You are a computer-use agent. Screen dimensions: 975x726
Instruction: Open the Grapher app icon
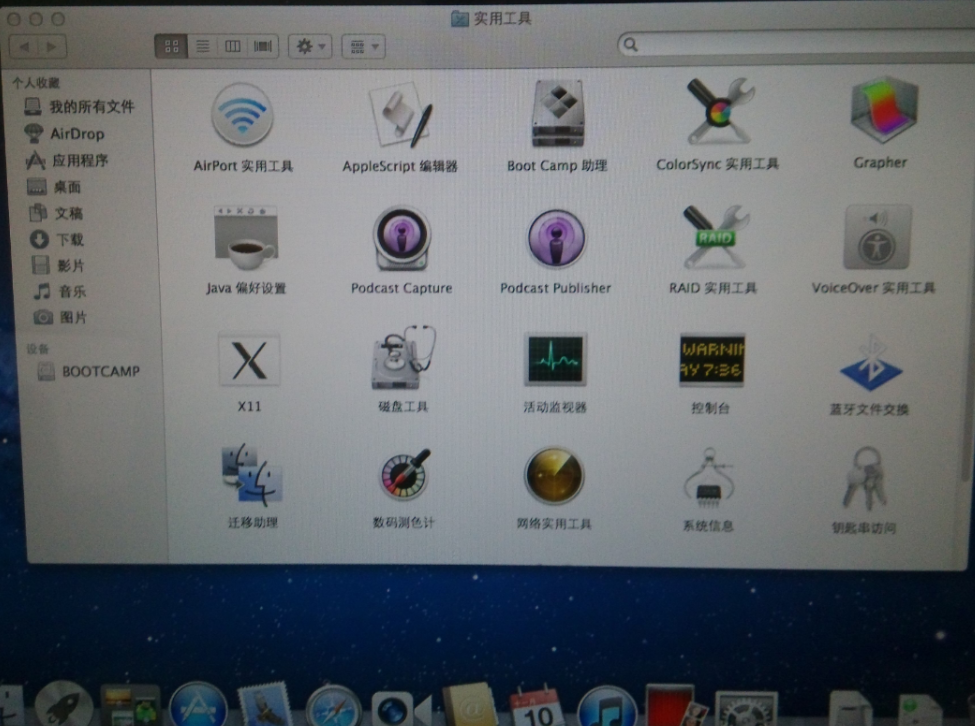[884, 110]
